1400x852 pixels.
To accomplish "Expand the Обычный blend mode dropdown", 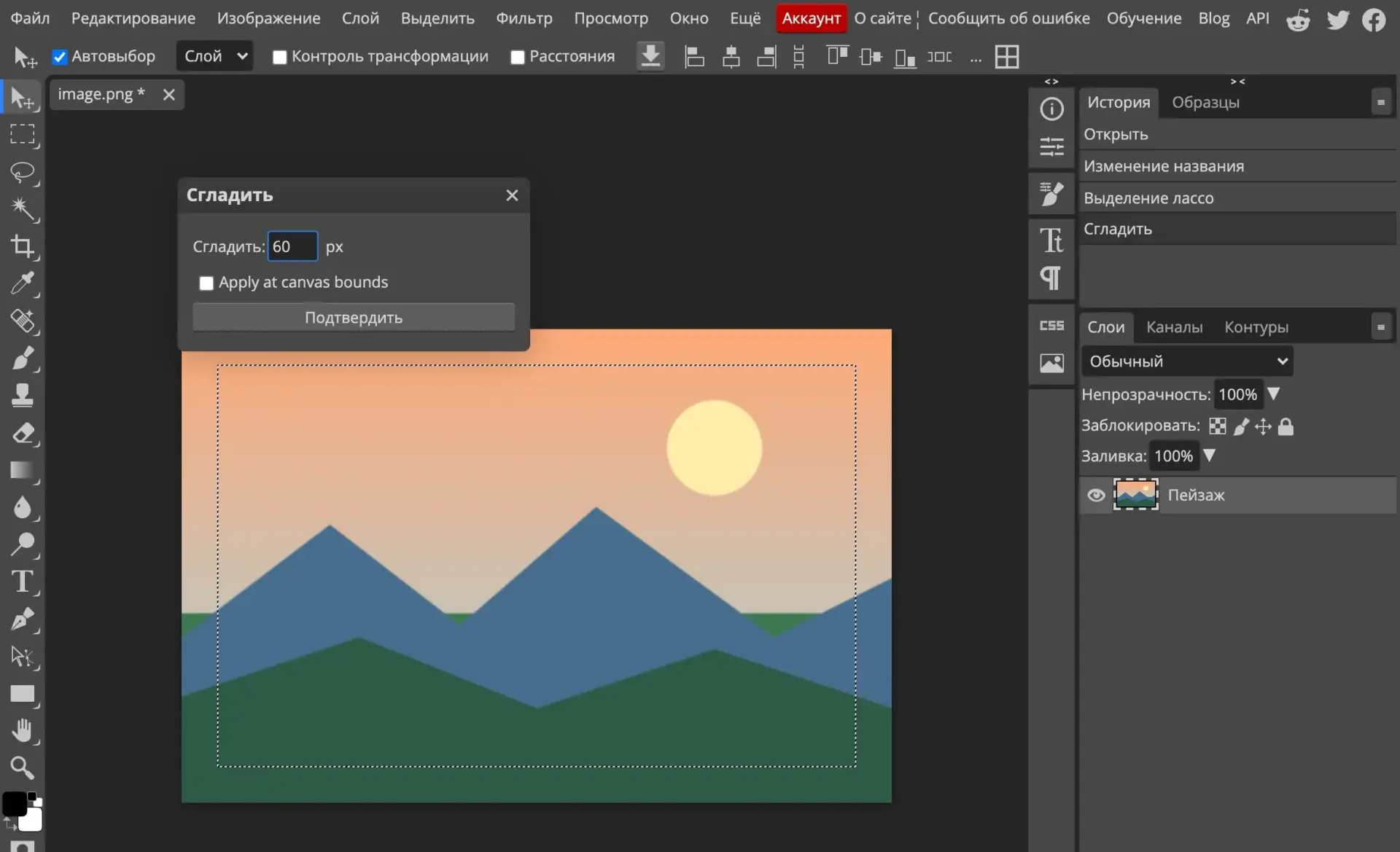I will coord(1187,361).
